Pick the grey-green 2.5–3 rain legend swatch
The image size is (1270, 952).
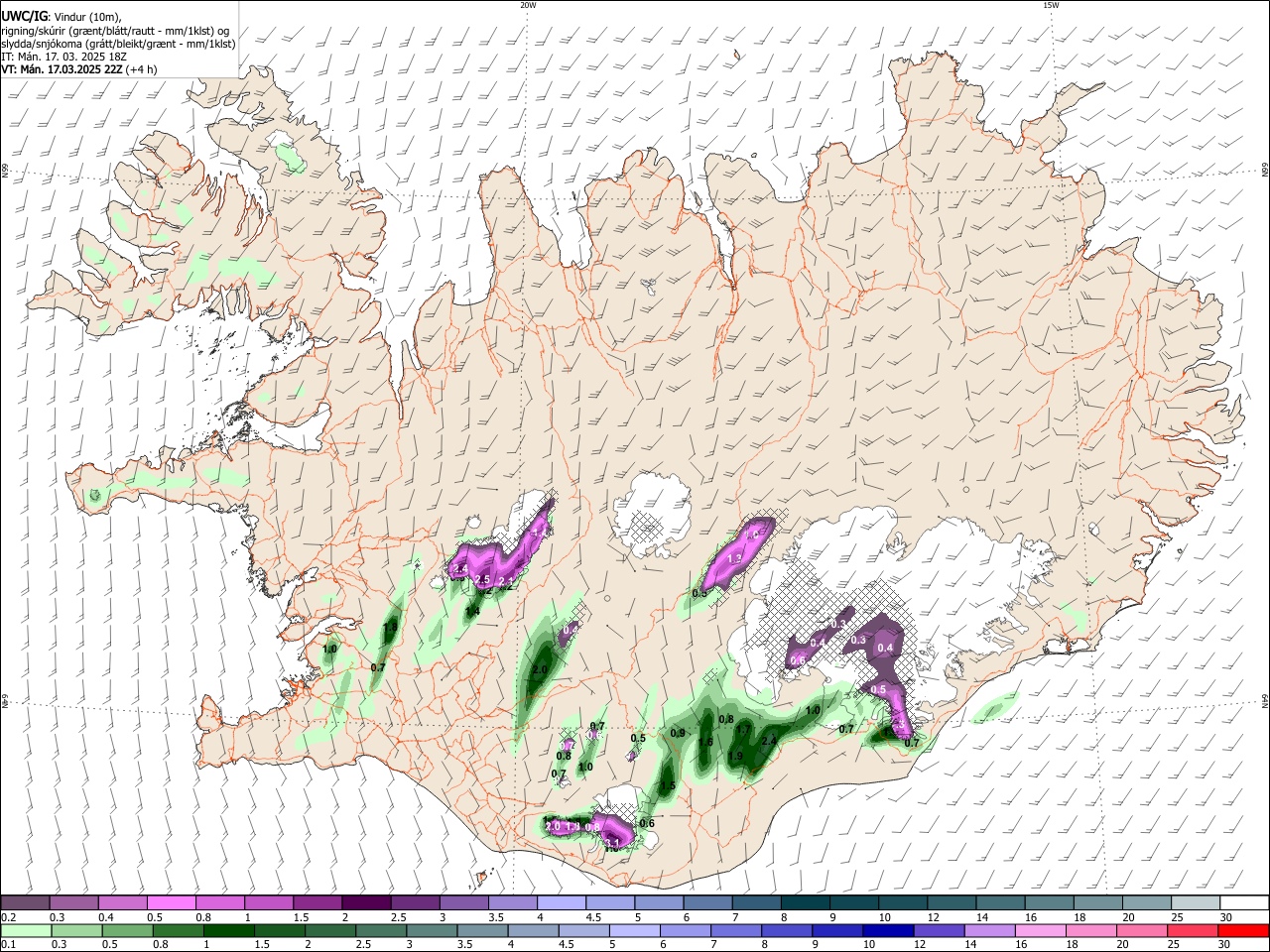coord(380,930)
